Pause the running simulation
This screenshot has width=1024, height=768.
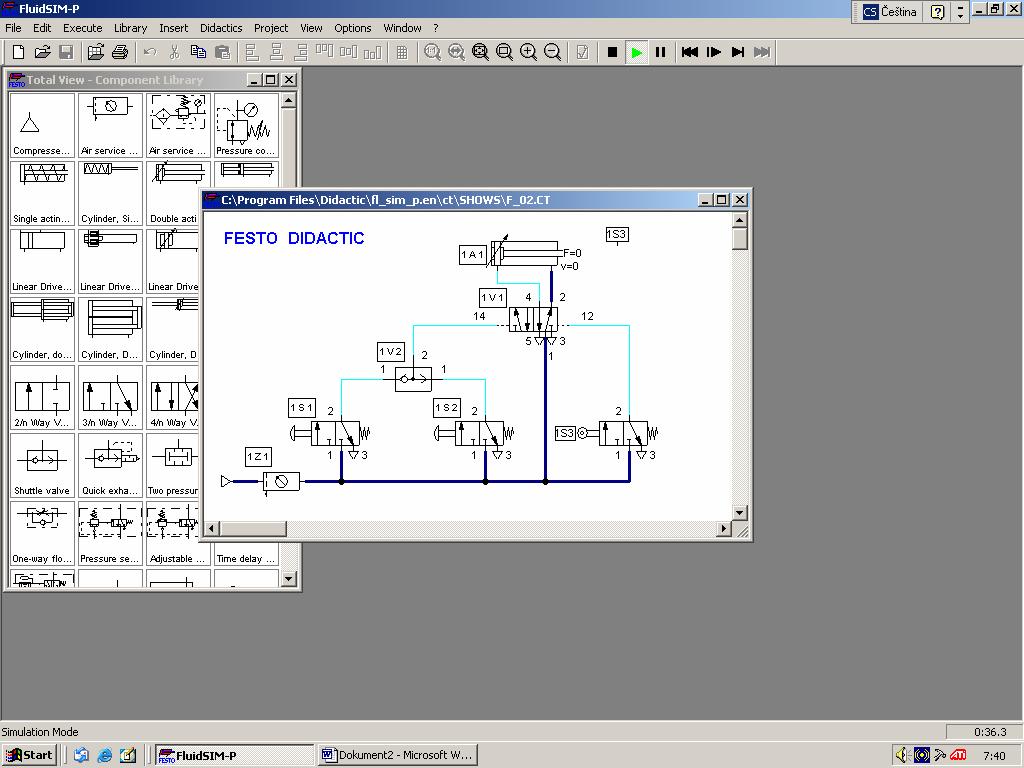click(x=660, y=52)
